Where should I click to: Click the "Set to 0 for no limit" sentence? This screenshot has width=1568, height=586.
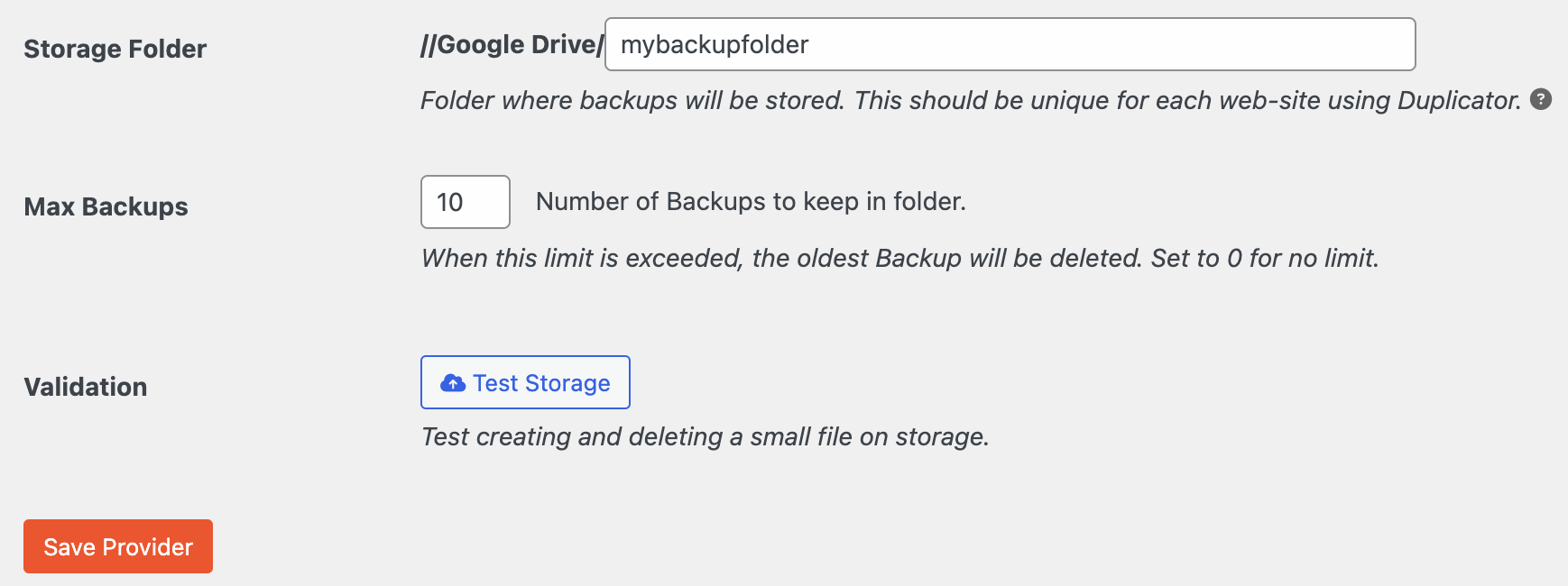[1265, 258]
